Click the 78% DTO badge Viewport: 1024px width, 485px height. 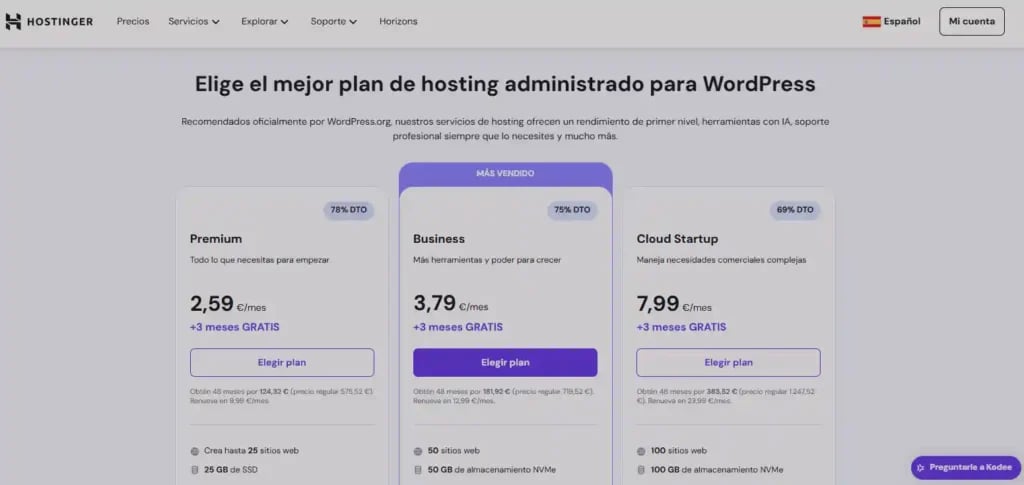[349, 210]
